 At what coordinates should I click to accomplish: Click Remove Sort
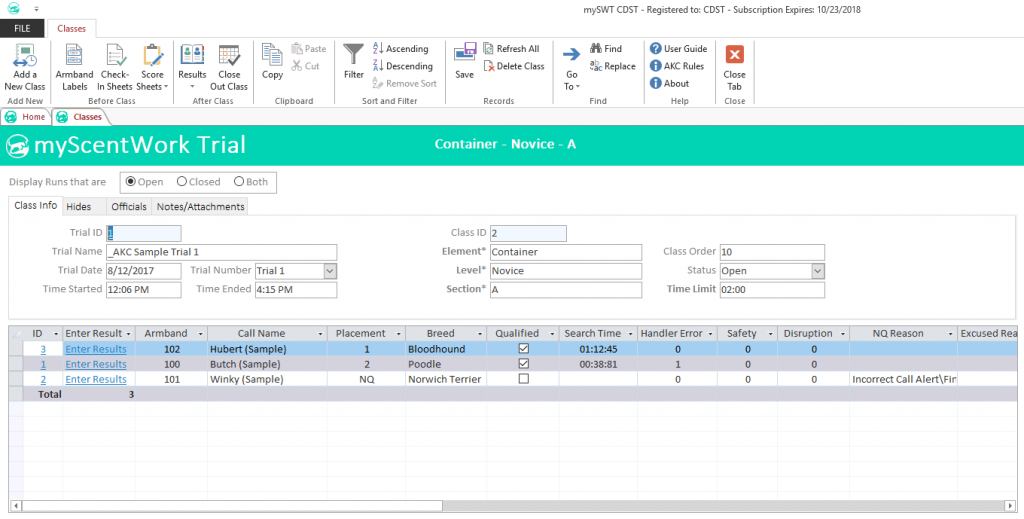pyautogui.click(x=404, y=84)
